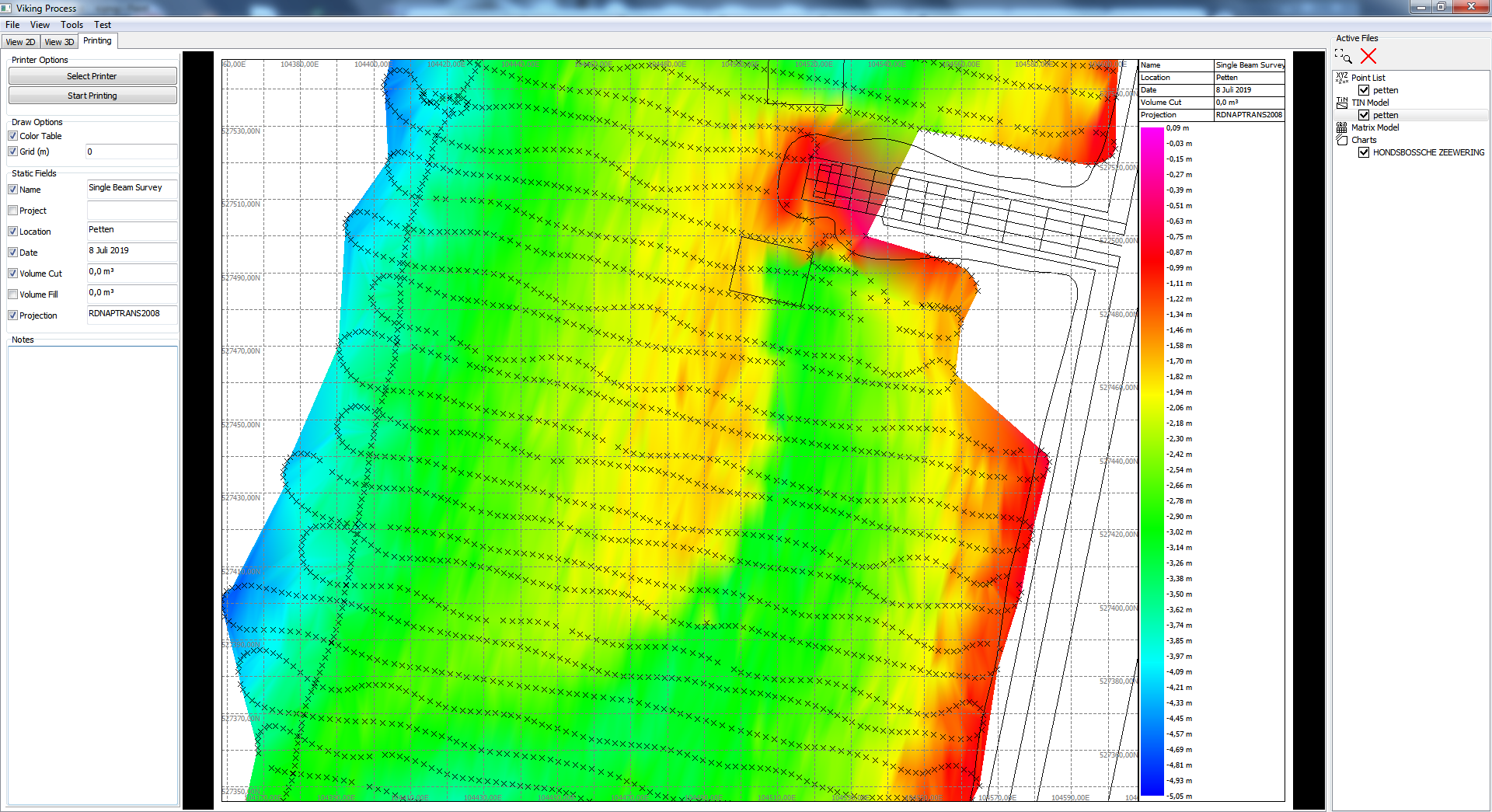Screen dimensions: 1492x812
Task: Switch to the View 2D tab
Action: (x=20, y=42)
